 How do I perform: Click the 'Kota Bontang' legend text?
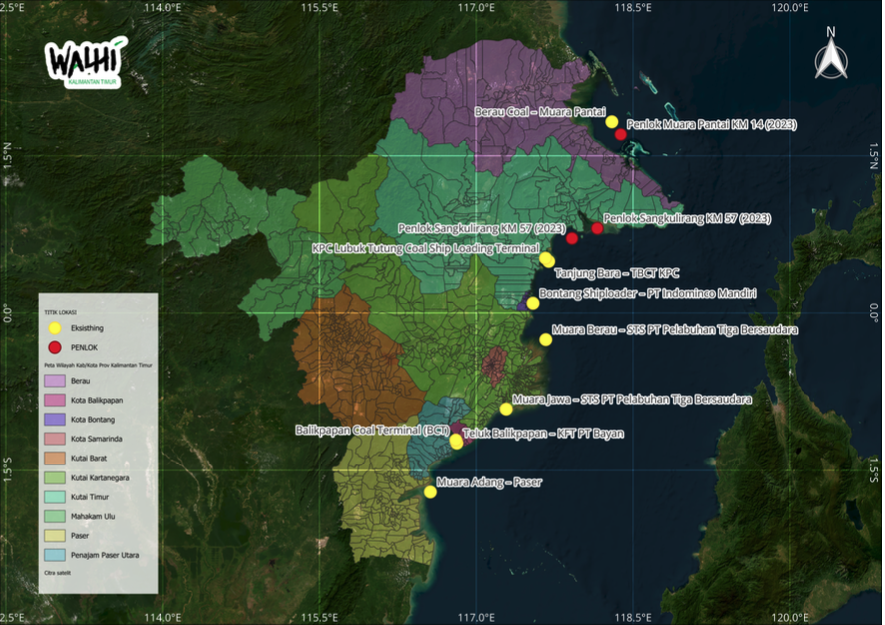(x=93, y=419)
